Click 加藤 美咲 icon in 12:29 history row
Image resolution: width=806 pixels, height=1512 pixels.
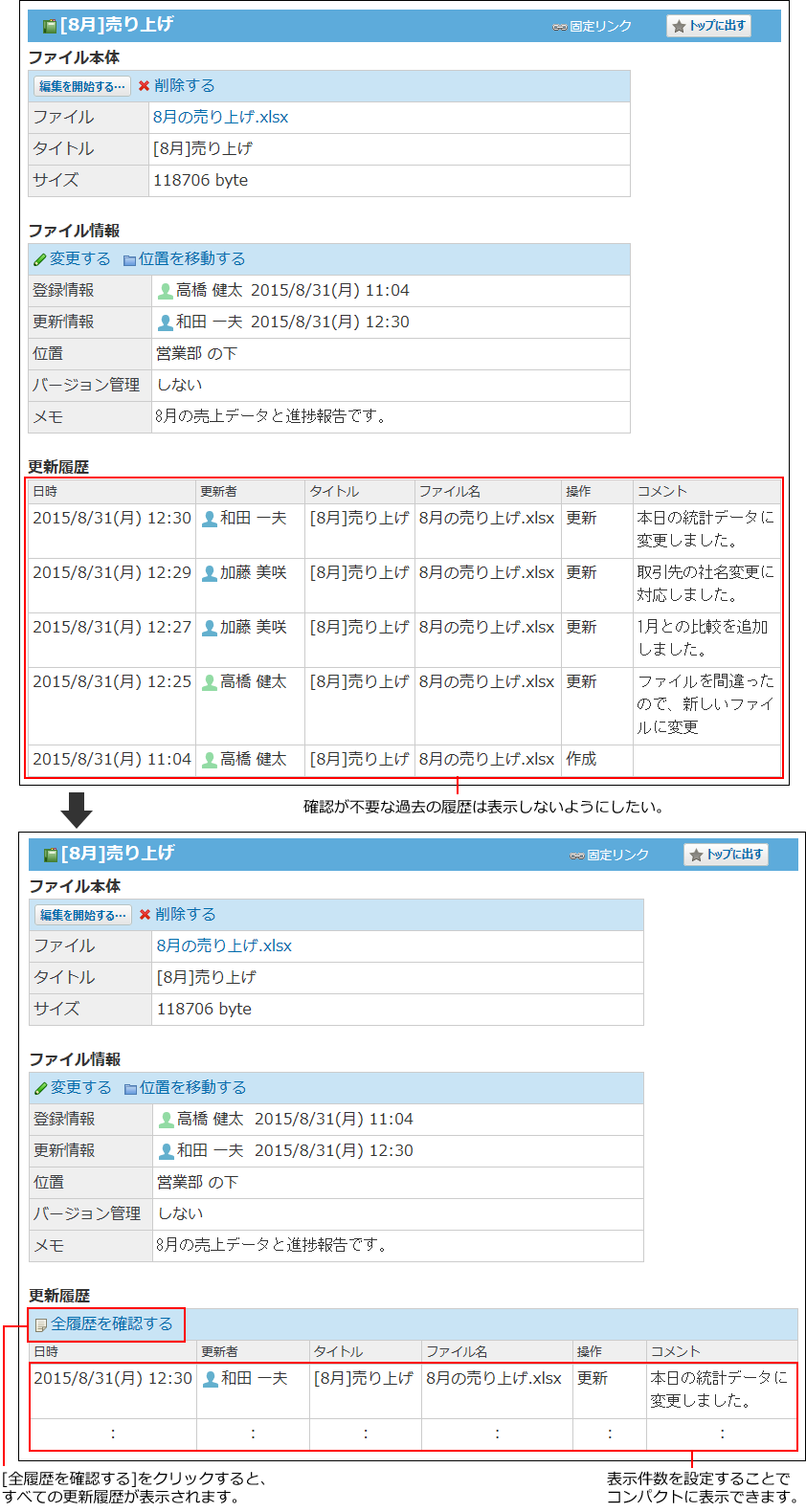point(210,573)
